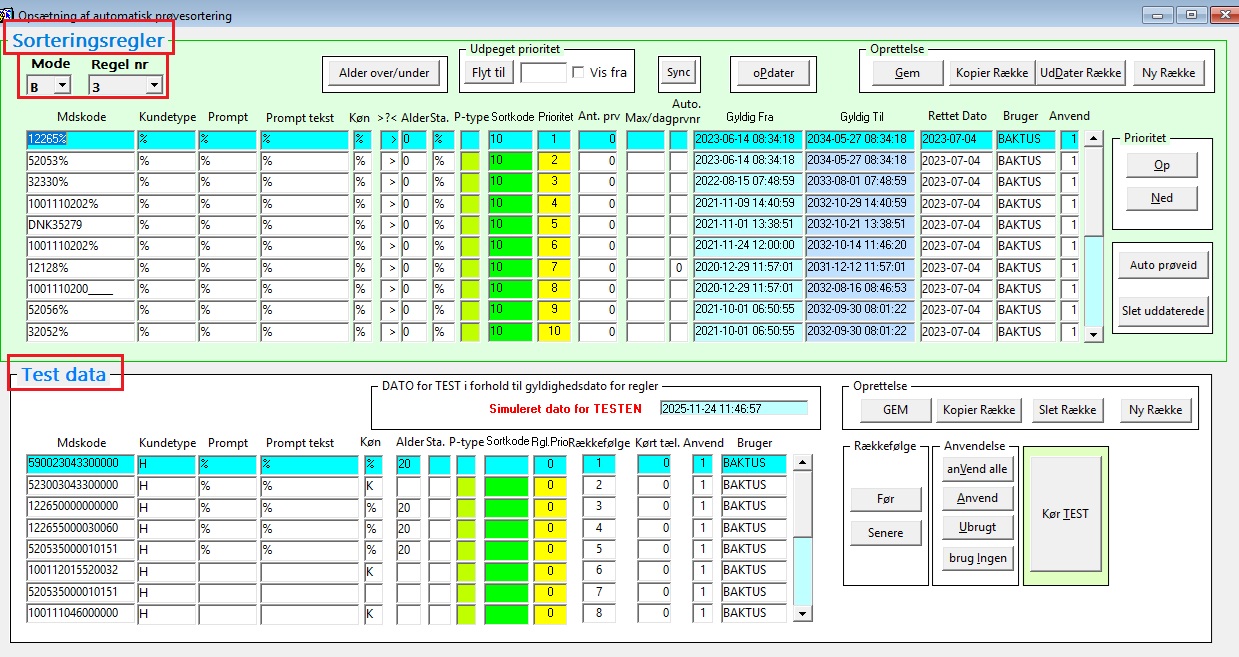Enable the Vis fra checkbox

578,72
